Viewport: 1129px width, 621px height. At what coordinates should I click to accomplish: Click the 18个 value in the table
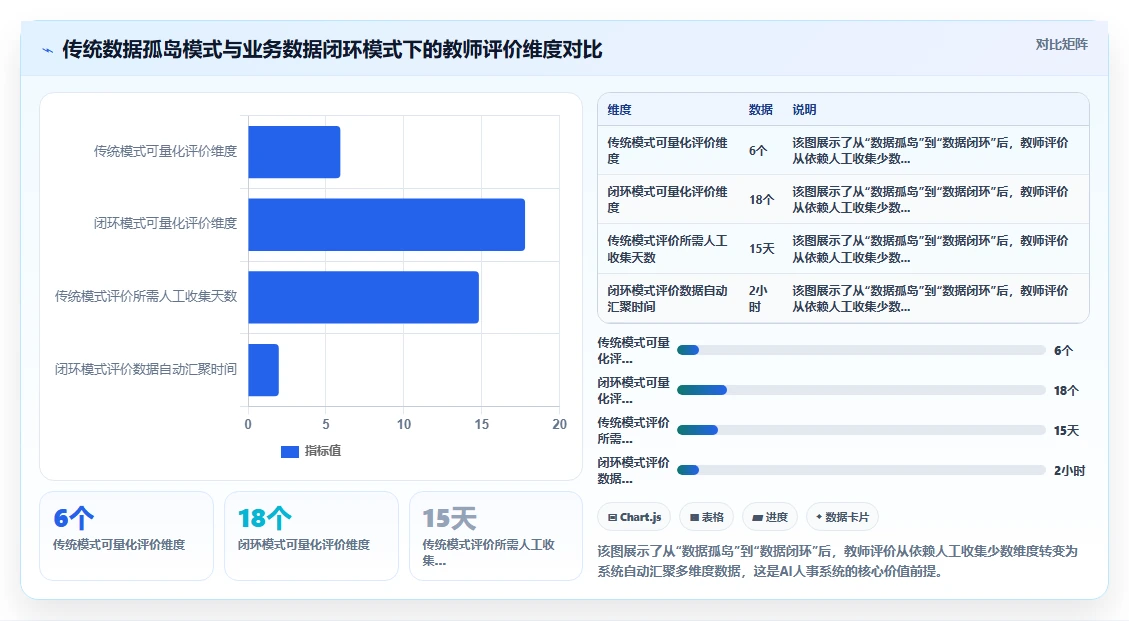click(761, 200)
